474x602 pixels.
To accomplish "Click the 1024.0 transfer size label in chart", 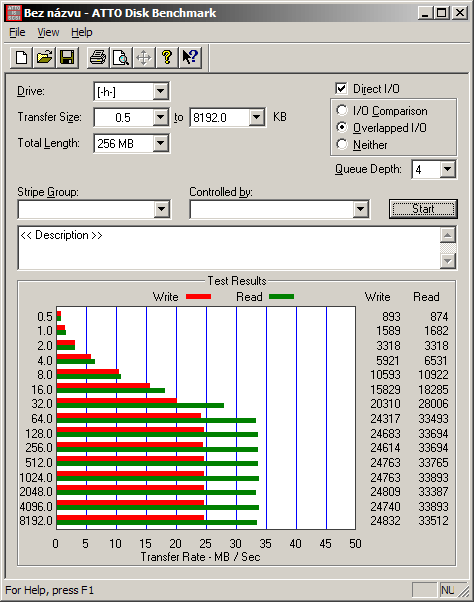I will [36, 478].
